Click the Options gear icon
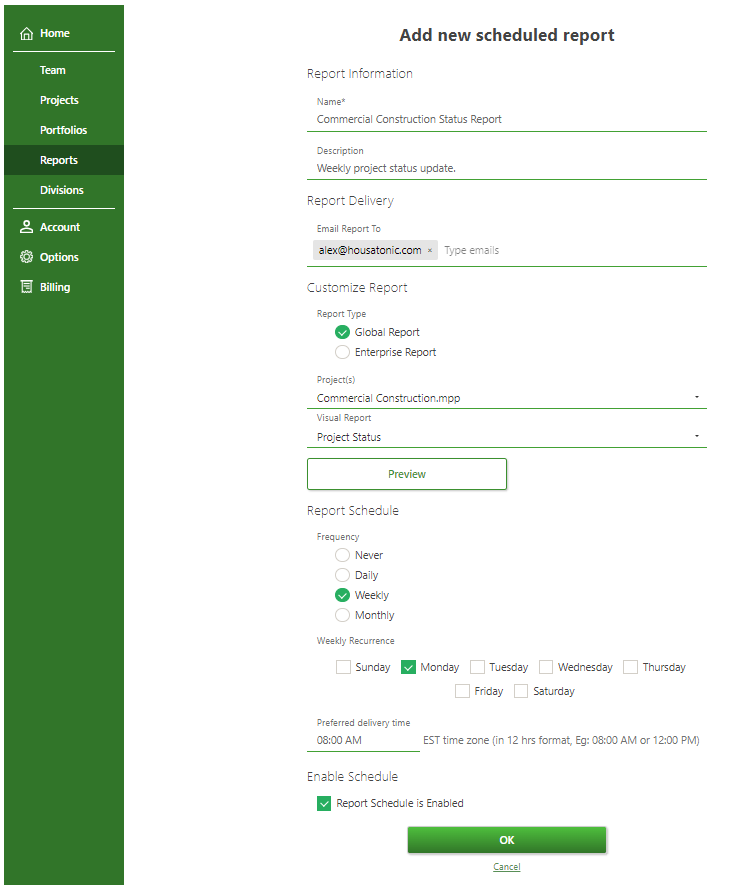731x889 pixels. pos(27,257)
